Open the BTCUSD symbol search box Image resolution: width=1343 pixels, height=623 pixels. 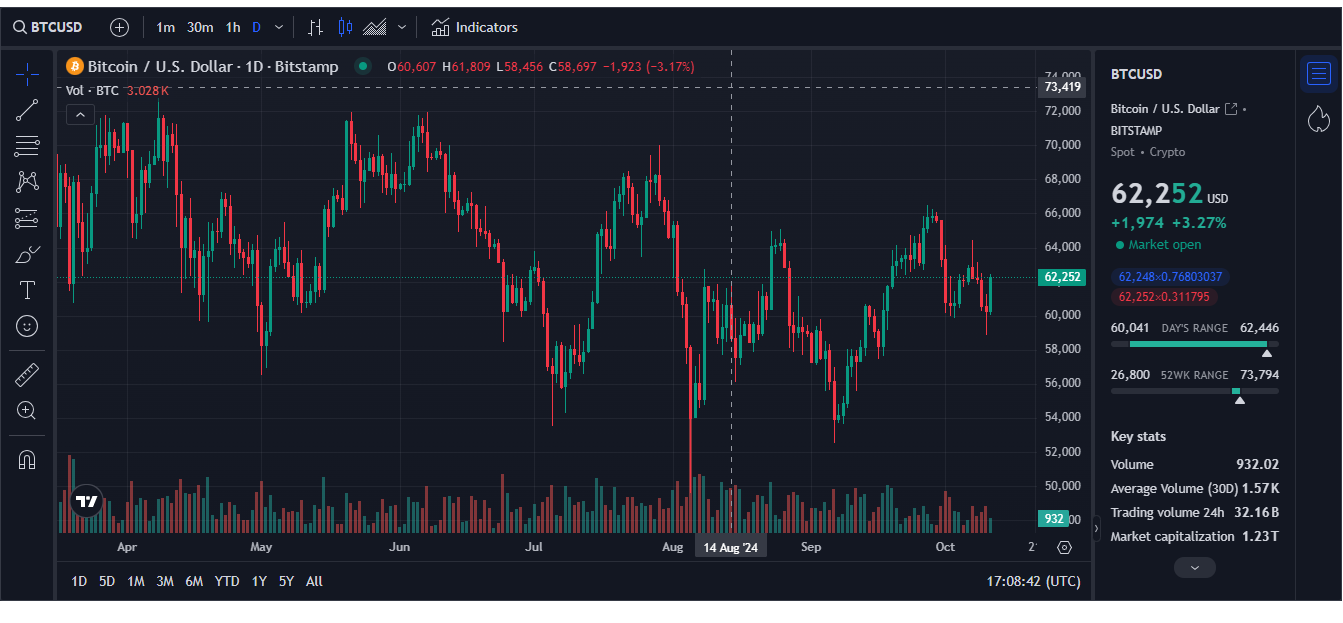[48, 27]
